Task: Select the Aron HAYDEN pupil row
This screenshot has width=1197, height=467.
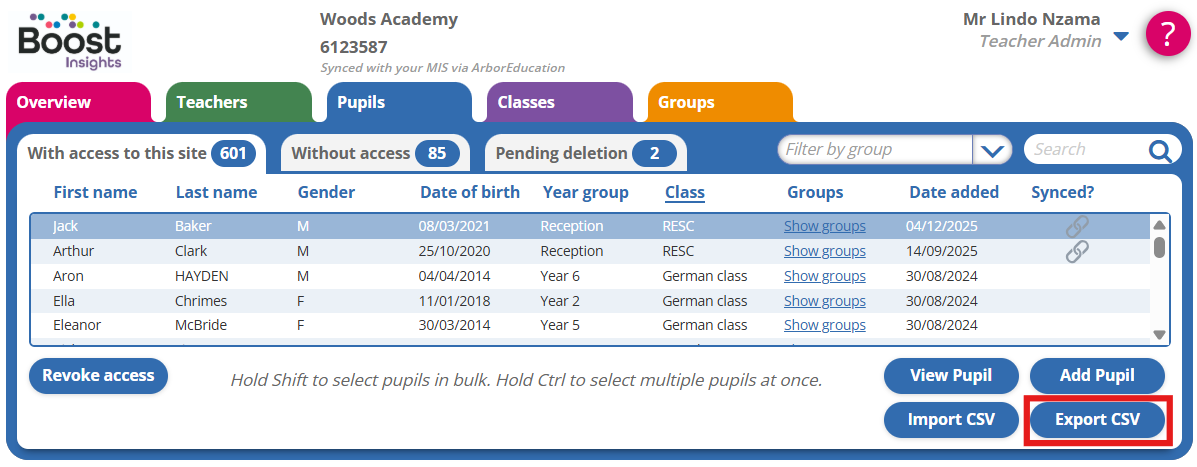Action: point(400,276)
